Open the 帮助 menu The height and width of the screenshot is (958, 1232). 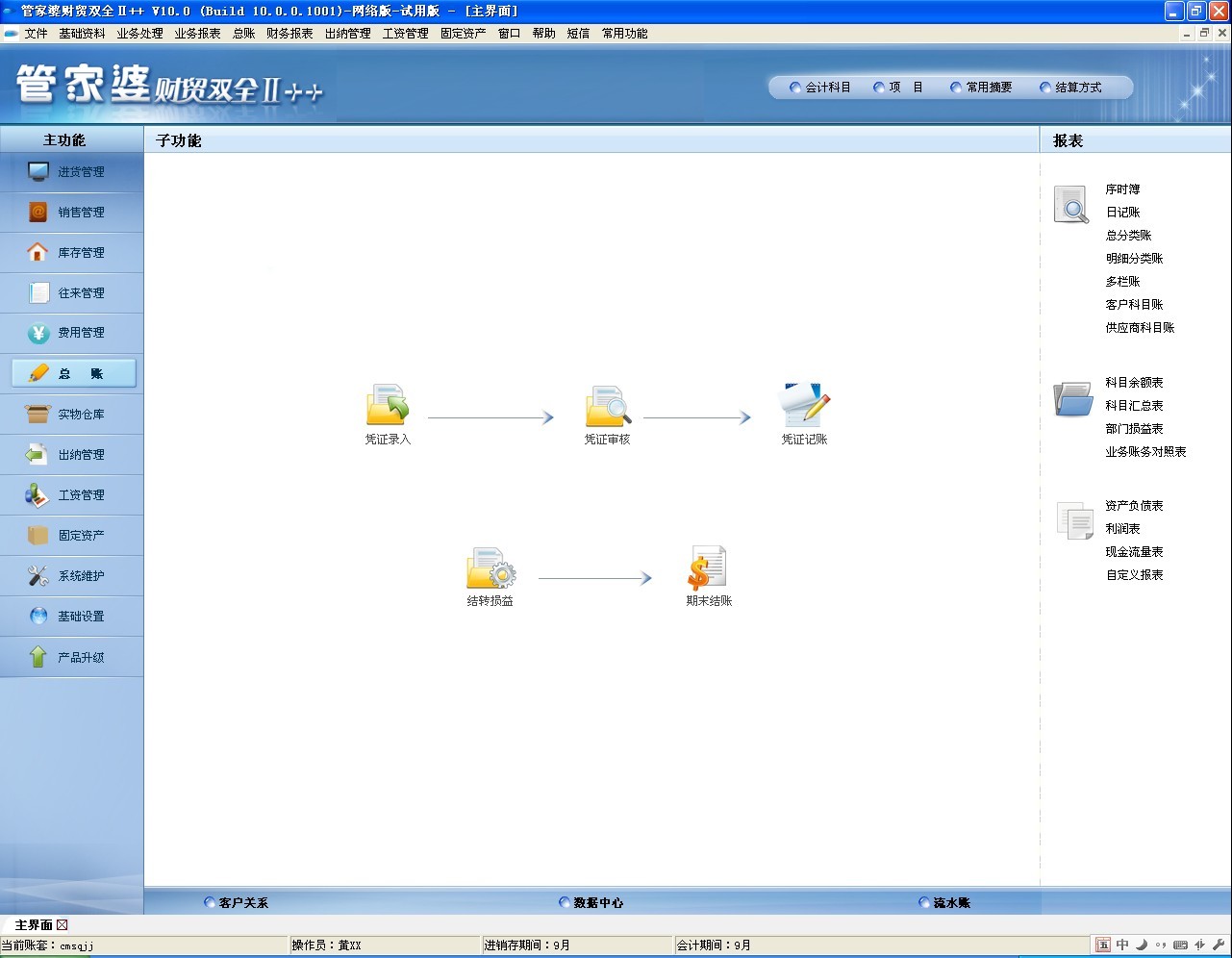(544, 34)
